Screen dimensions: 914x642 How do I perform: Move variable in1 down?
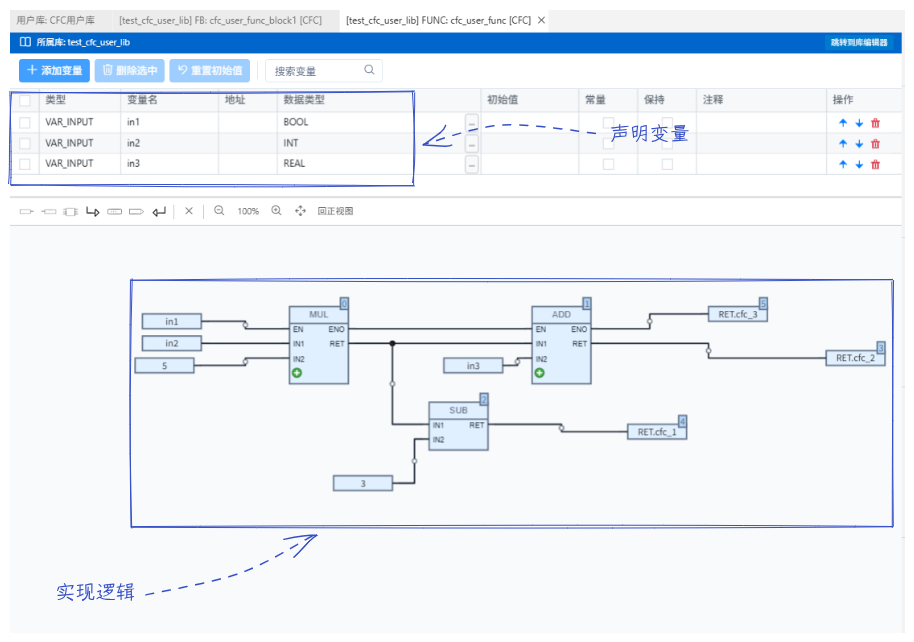coord(859,123)
